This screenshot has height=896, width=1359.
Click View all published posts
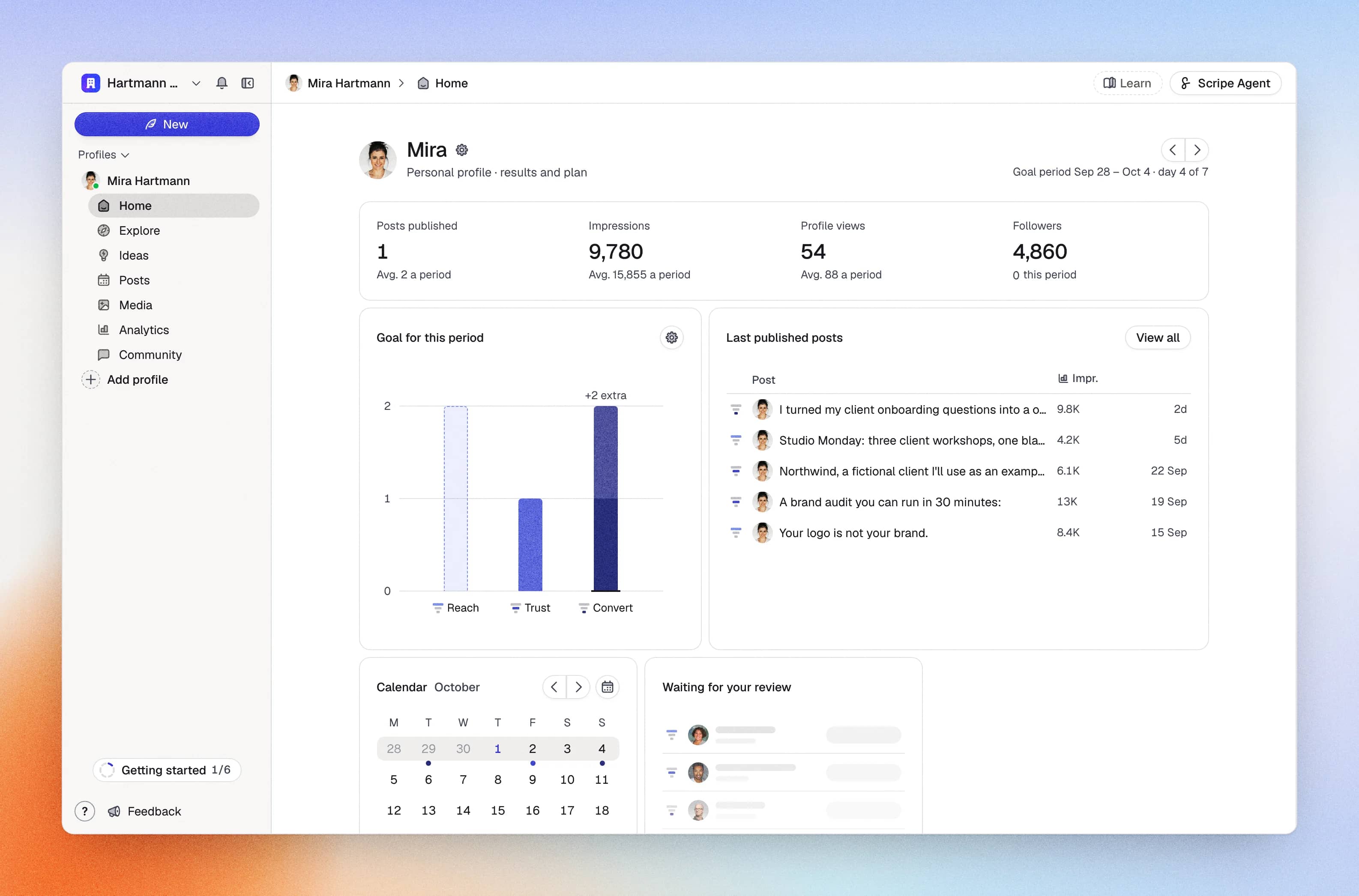pyautogui.click(x=1157, y=338)
